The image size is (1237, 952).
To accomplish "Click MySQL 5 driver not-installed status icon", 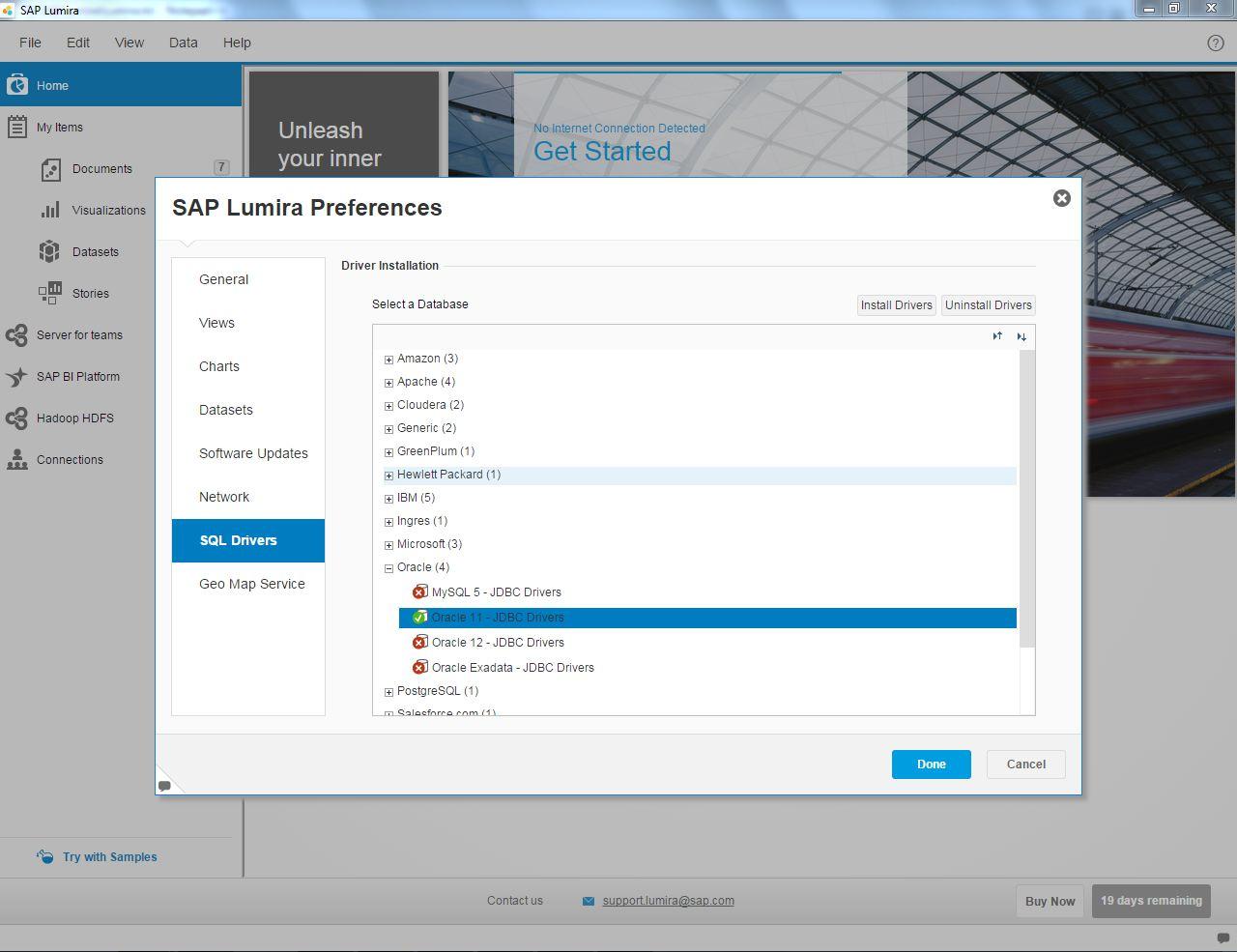I will point(419,591).
